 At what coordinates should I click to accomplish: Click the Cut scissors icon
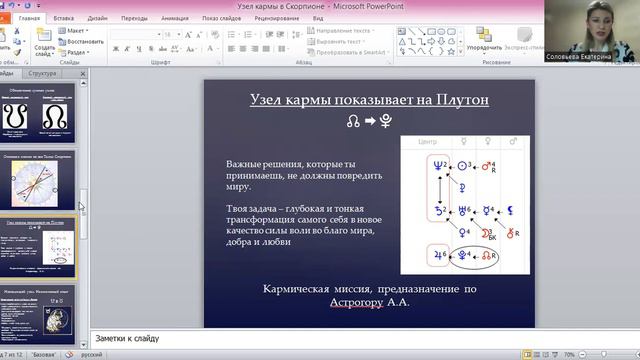tap(17, 31)
